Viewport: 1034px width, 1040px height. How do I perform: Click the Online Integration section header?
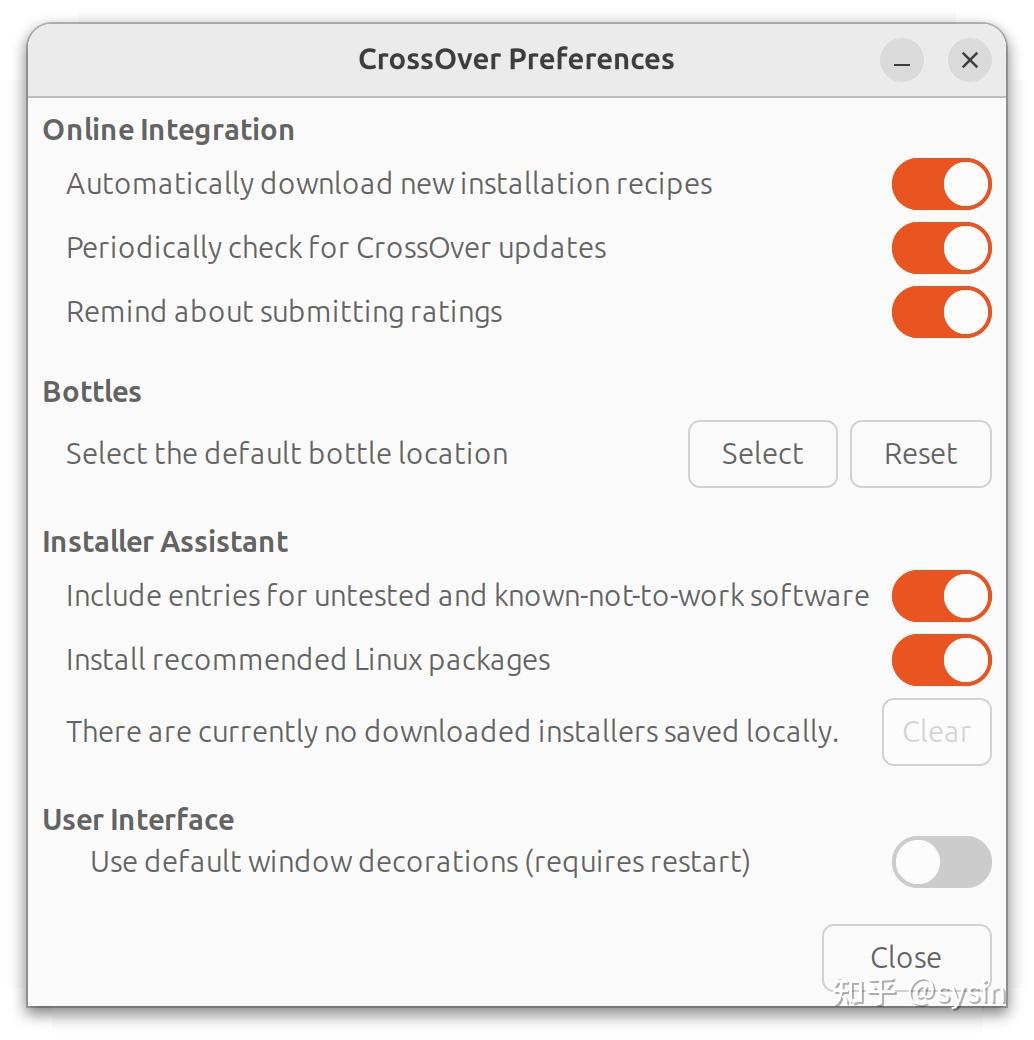click(168, 129)
